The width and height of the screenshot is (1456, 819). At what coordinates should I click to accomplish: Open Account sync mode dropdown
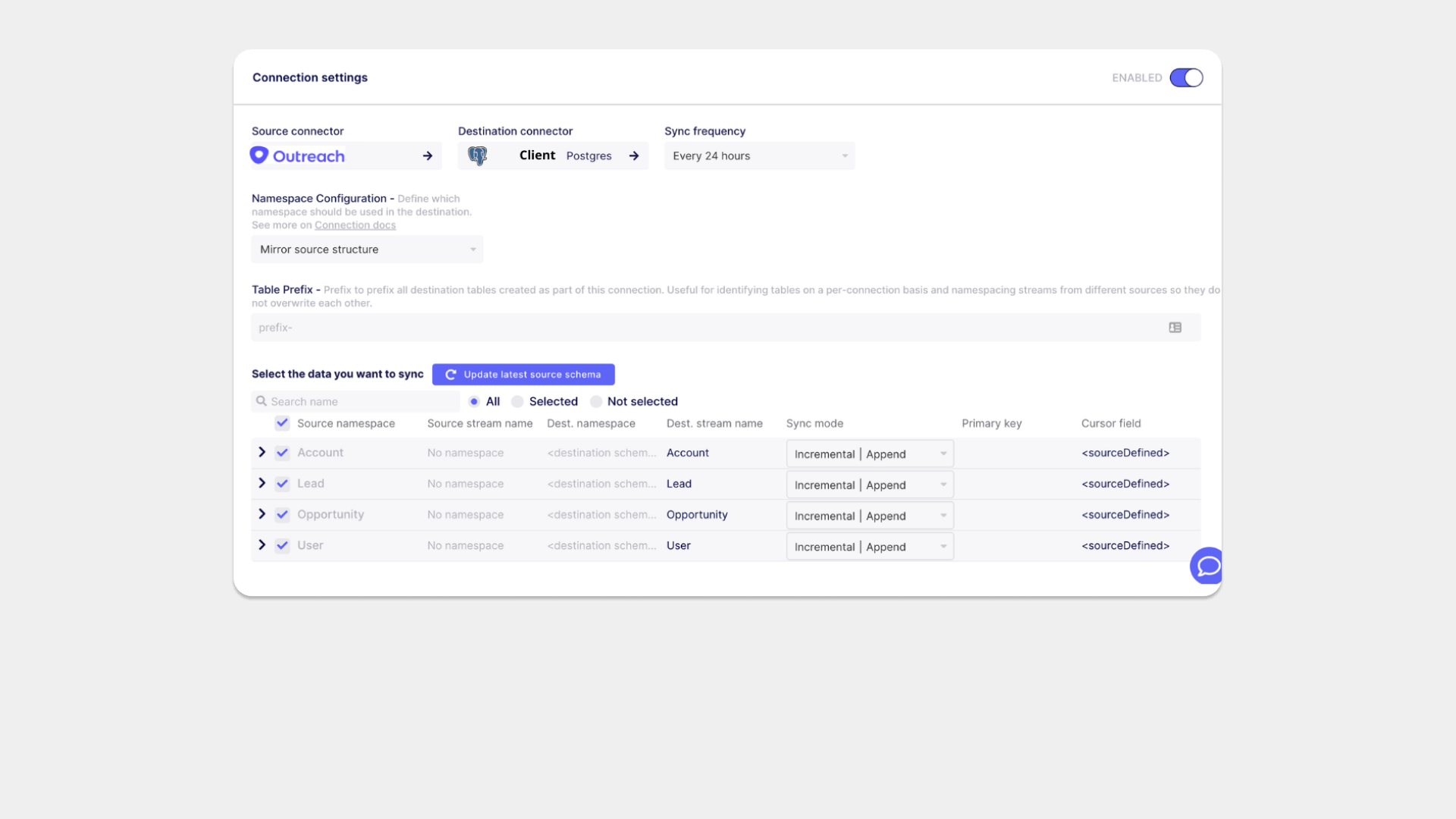[870, 453]
